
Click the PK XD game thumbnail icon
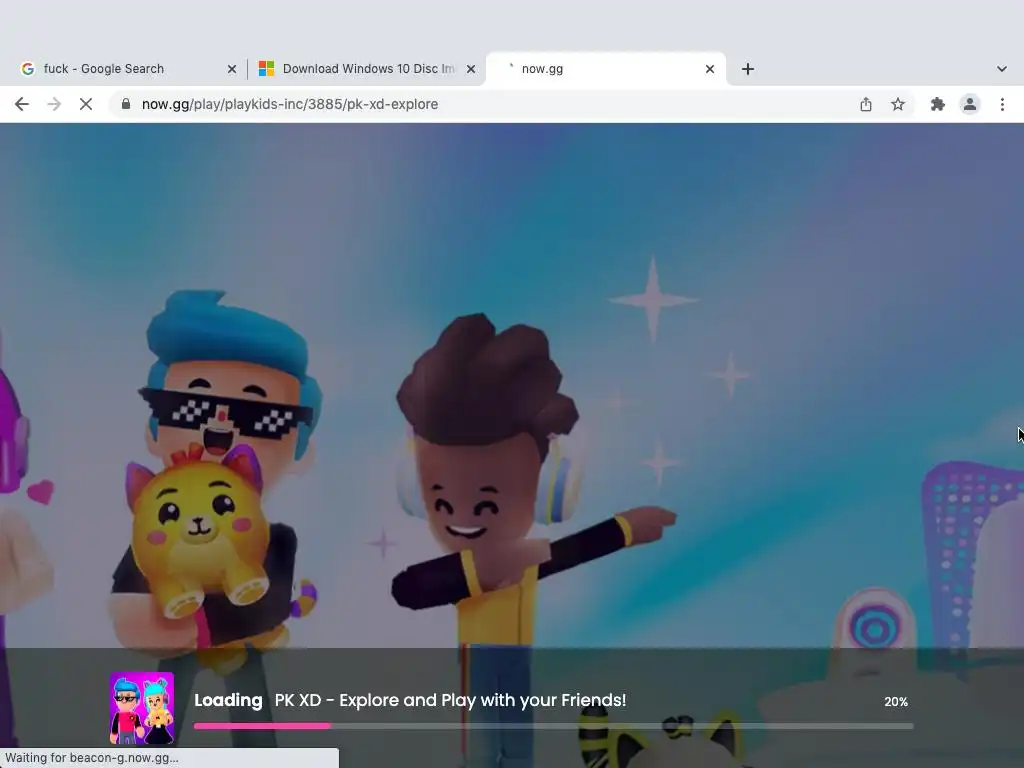[142, 709]
